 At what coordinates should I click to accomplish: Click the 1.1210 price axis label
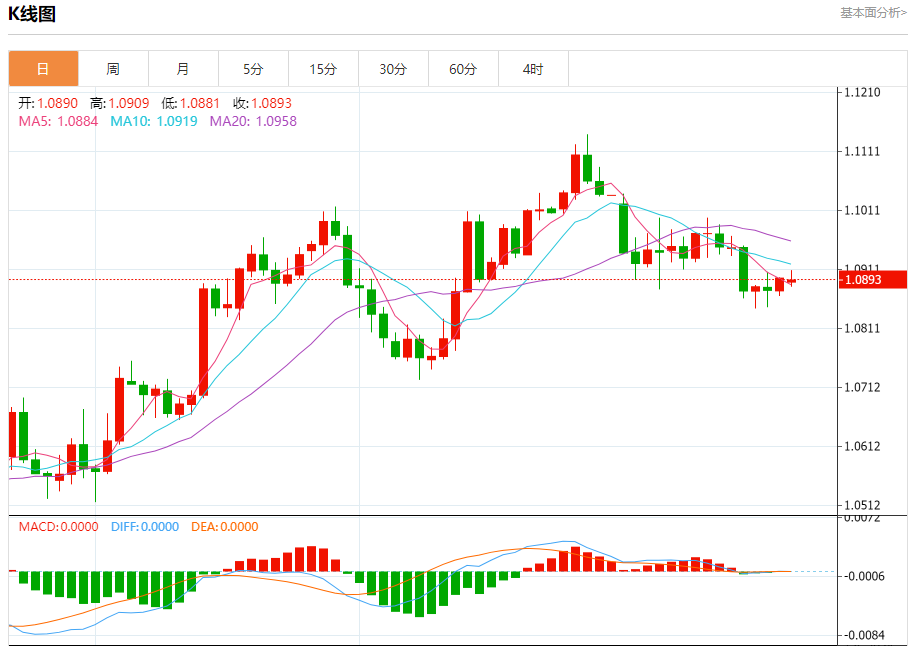[862, 93]
